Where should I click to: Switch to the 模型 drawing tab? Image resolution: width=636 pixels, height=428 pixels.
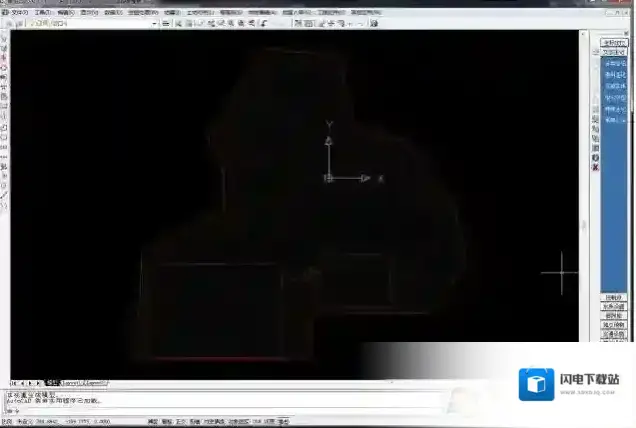52,383
